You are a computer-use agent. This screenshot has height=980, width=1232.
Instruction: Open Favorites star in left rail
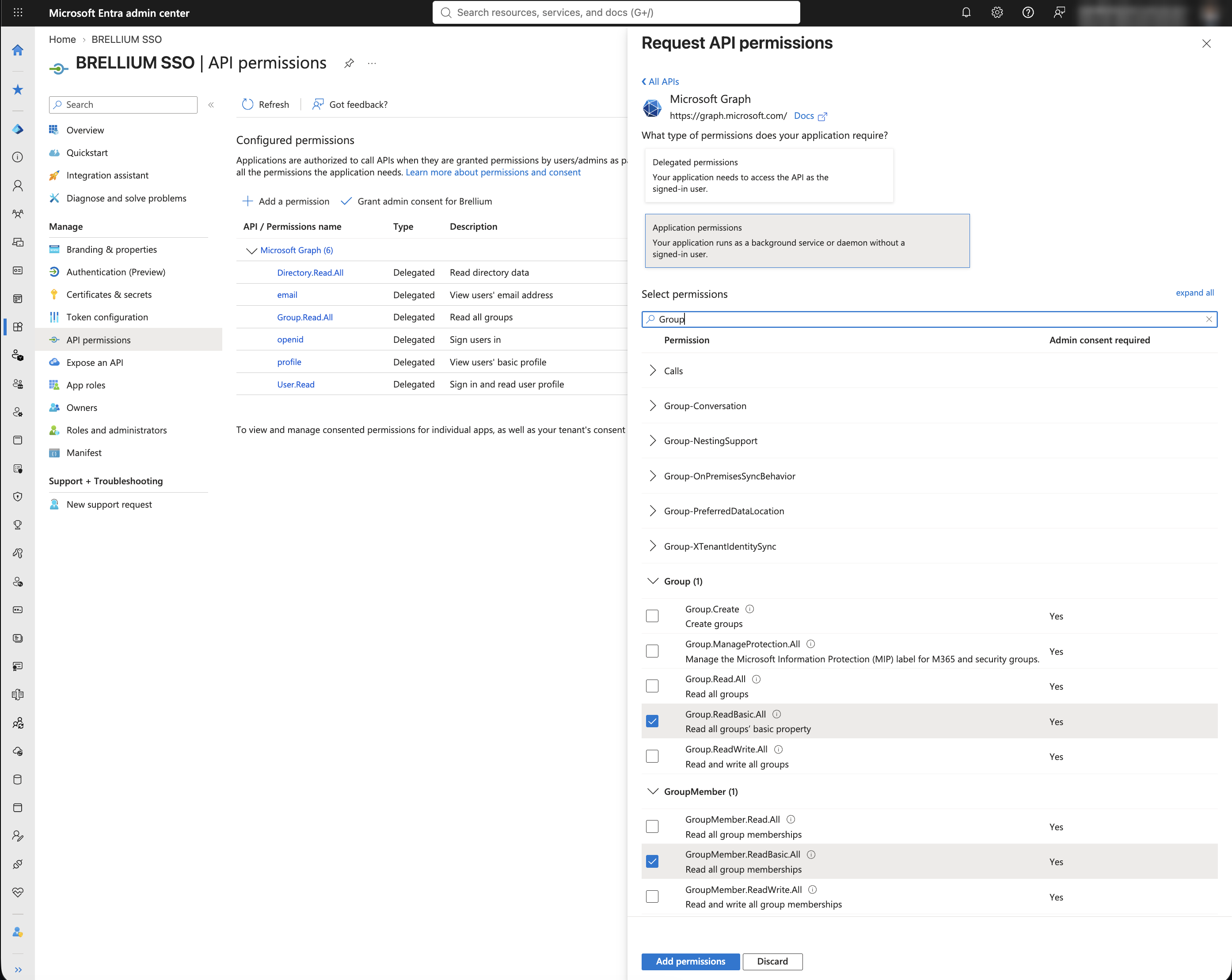(18, 90)
